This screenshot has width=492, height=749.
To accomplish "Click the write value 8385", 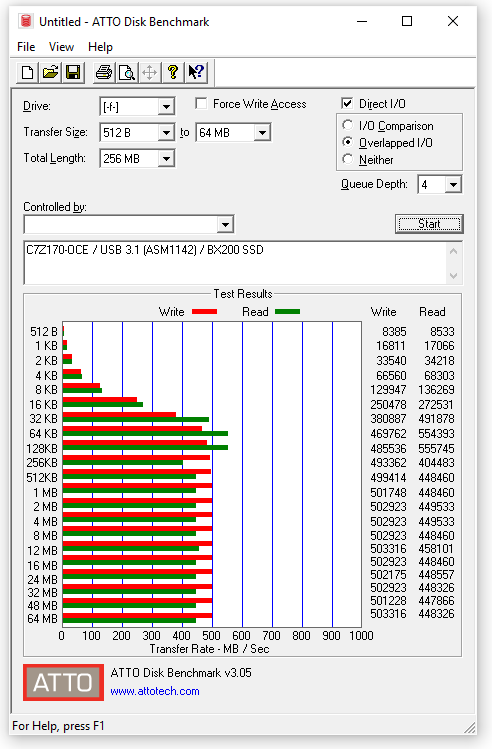I will pyautogui.click(x=394, y=332).
